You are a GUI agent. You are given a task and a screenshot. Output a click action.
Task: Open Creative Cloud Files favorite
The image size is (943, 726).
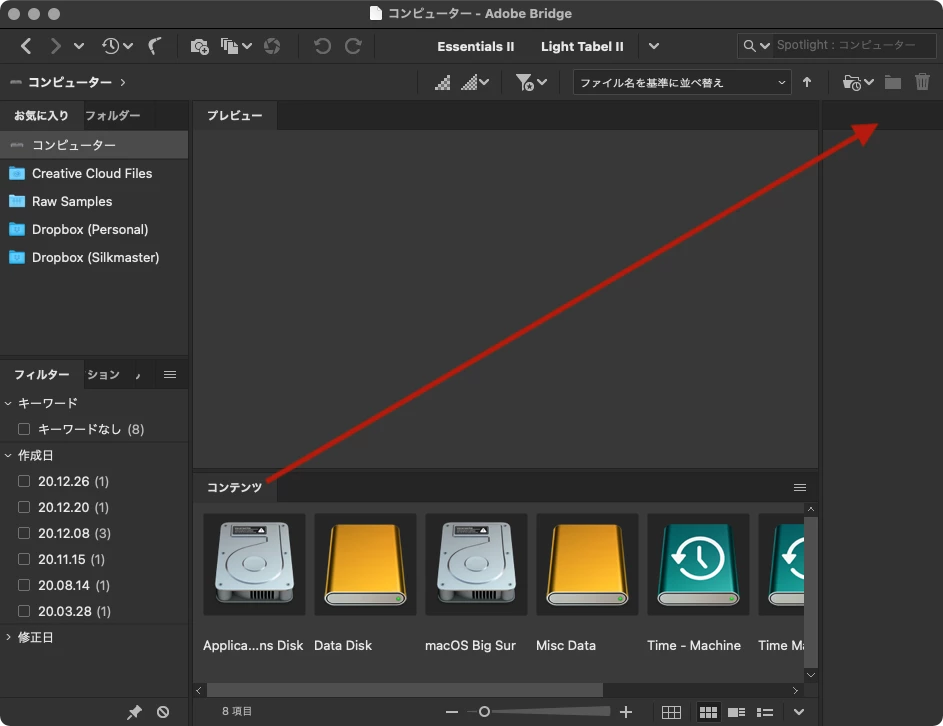(x=94, y=173)
